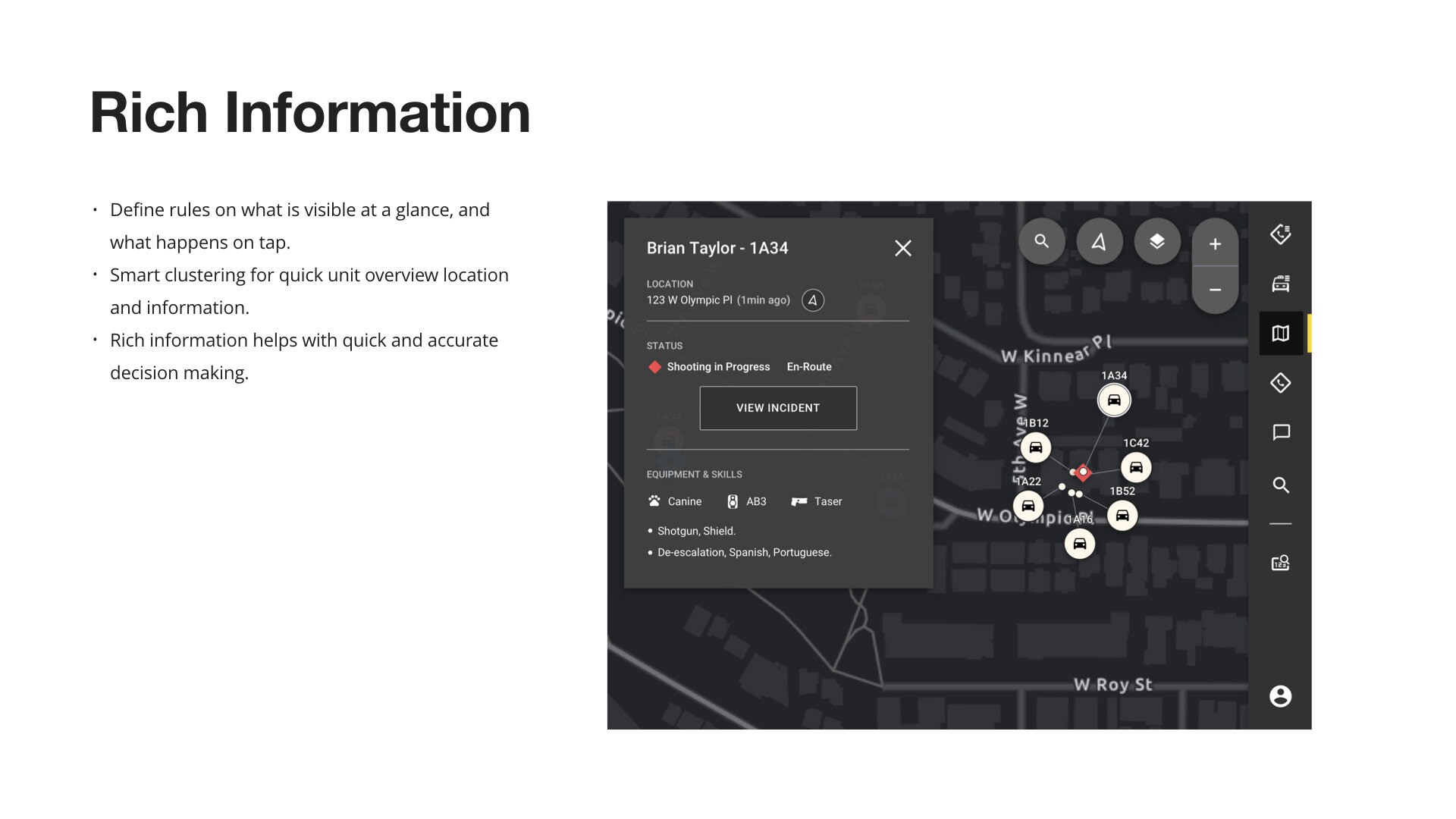Open the chat messages sidebar icon
Screen dimensions: 1456x819
point(1281,432)
